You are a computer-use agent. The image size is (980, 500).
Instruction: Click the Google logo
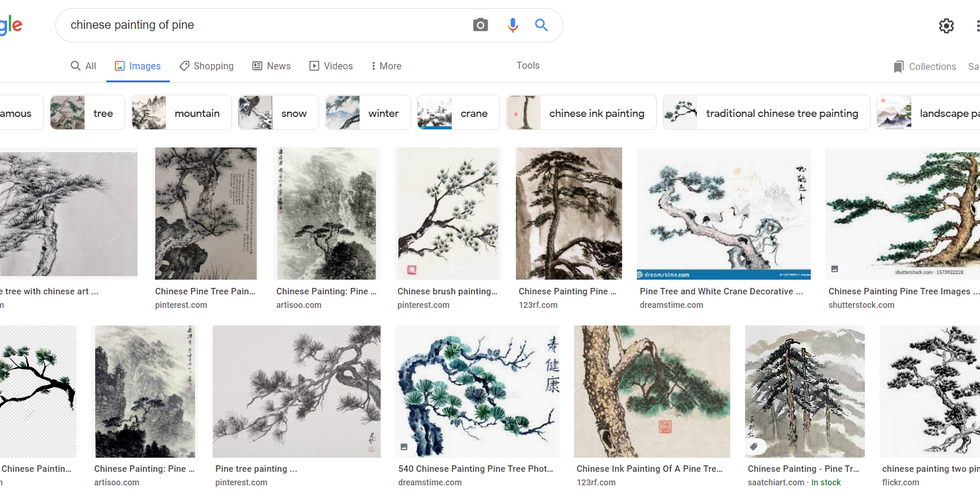pos(11,25)
